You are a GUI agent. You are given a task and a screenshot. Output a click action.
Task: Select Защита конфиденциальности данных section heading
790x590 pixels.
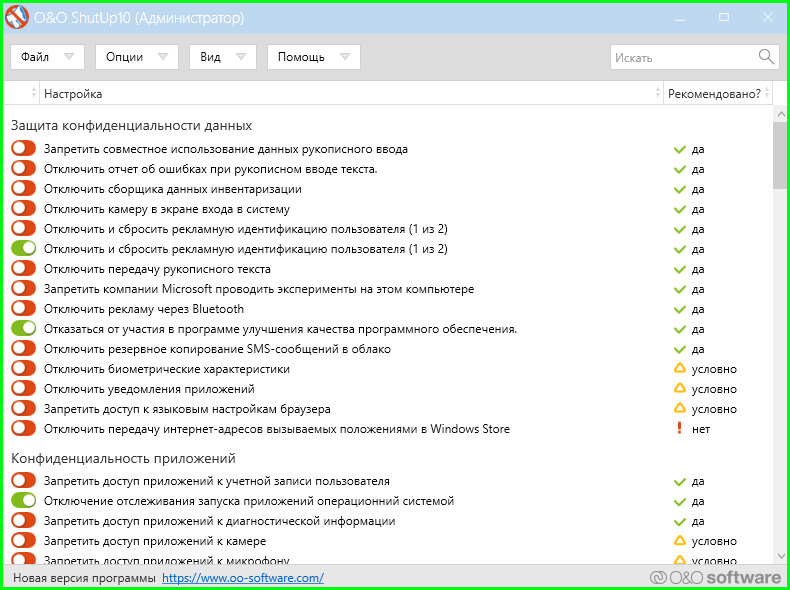(x=131, y=125)
